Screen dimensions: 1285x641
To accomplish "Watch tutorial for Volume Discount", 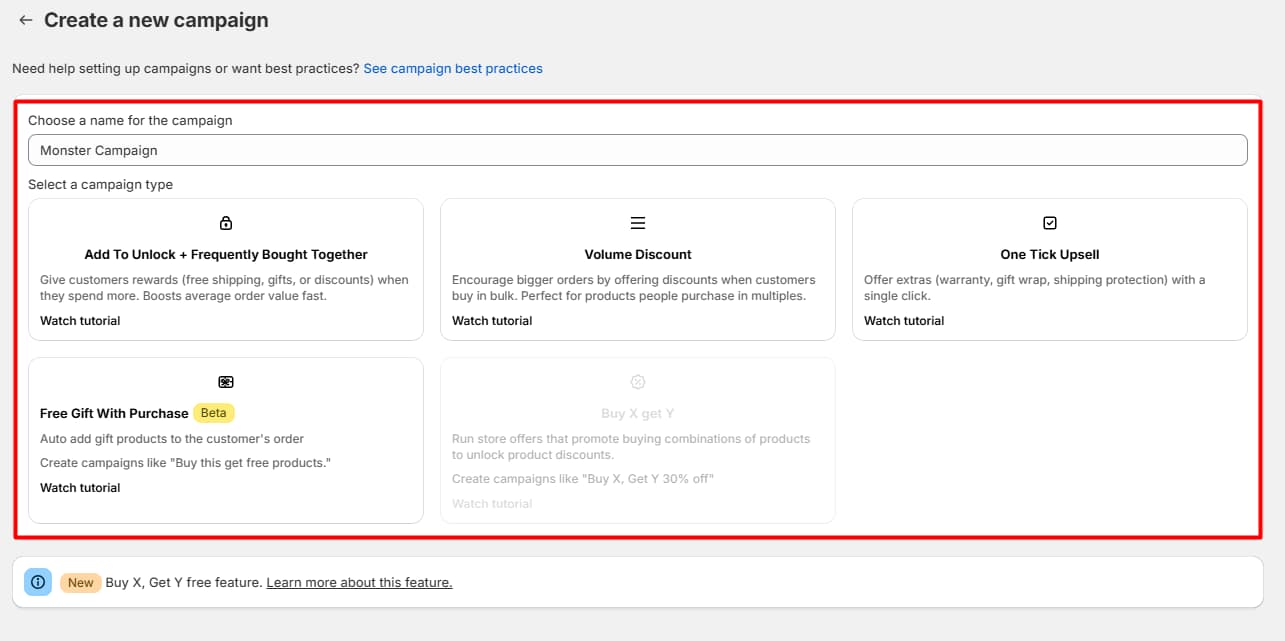I will [492, 321].
